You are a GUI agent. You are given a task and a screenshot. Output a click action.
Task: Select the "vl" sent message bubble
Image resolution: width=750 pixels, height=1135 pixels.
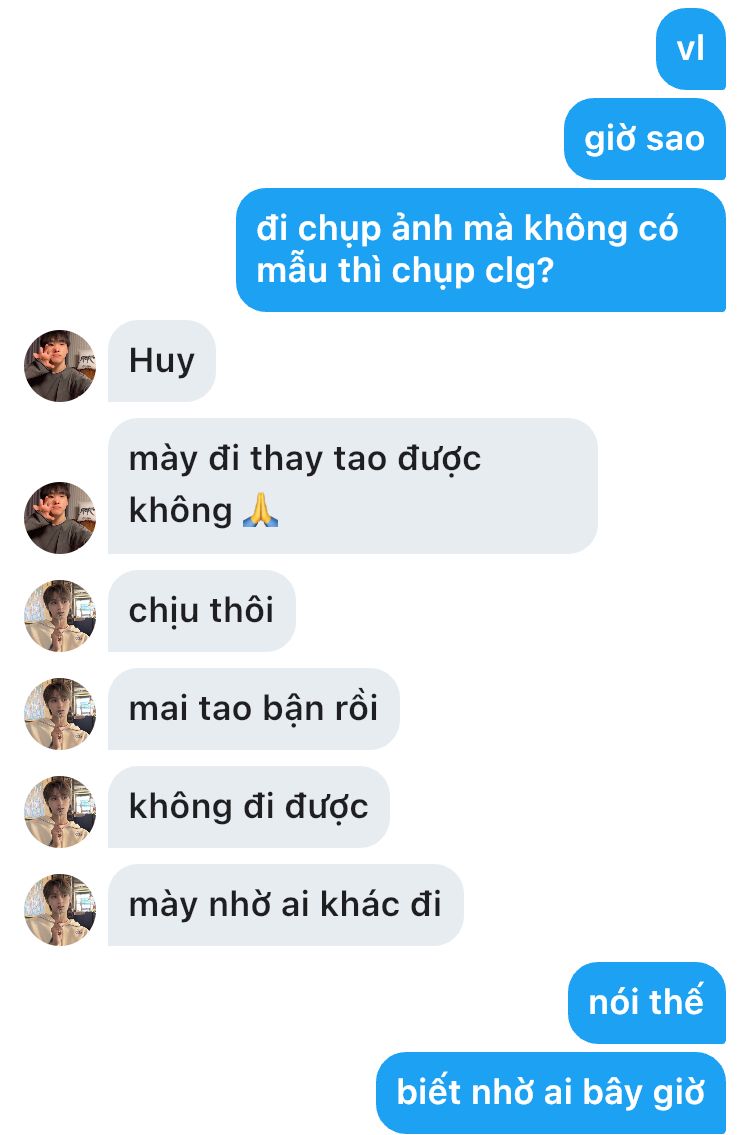click(691, 49)
